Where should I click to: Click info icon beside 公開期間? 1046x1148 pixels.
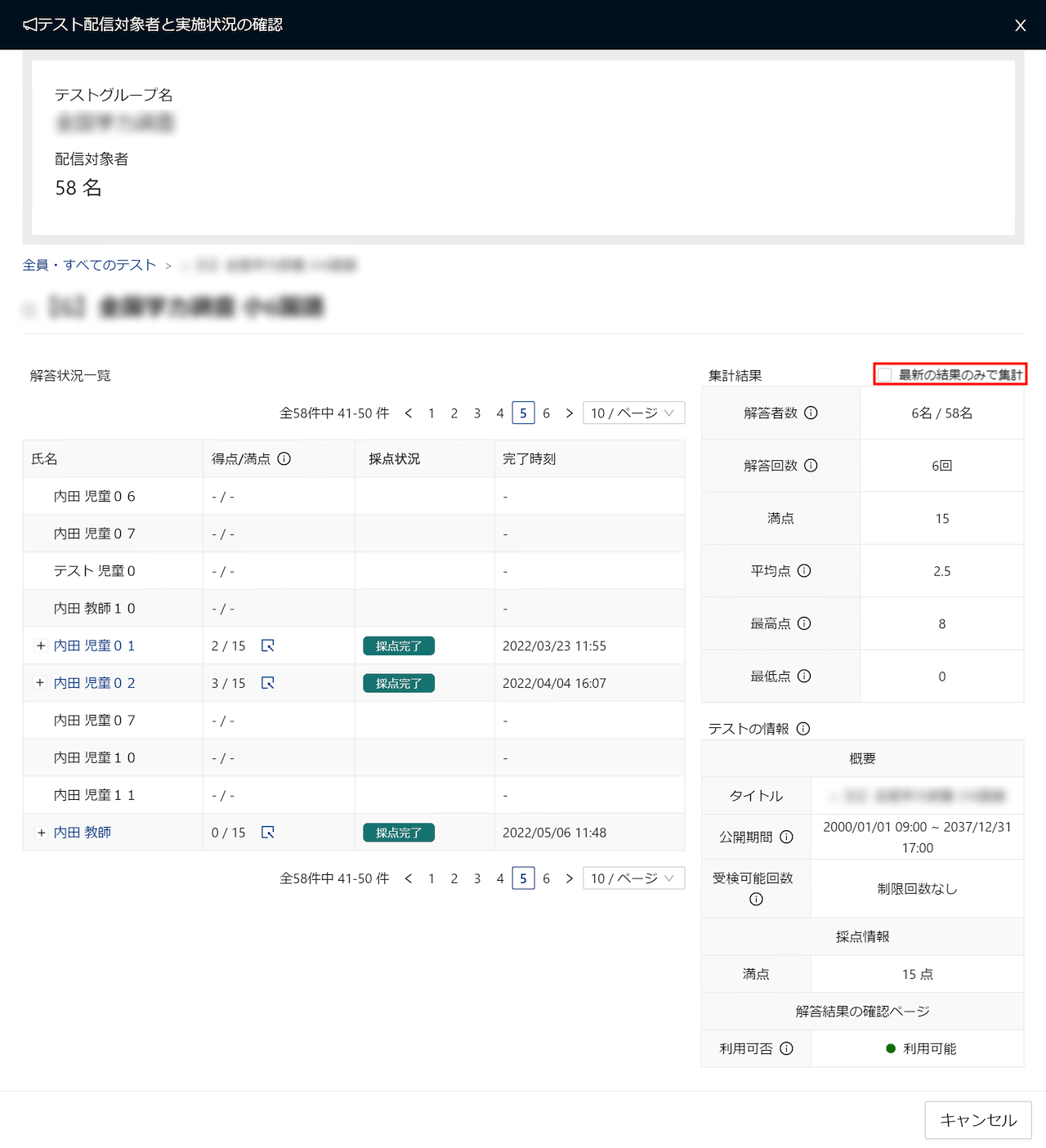[786, 838]
